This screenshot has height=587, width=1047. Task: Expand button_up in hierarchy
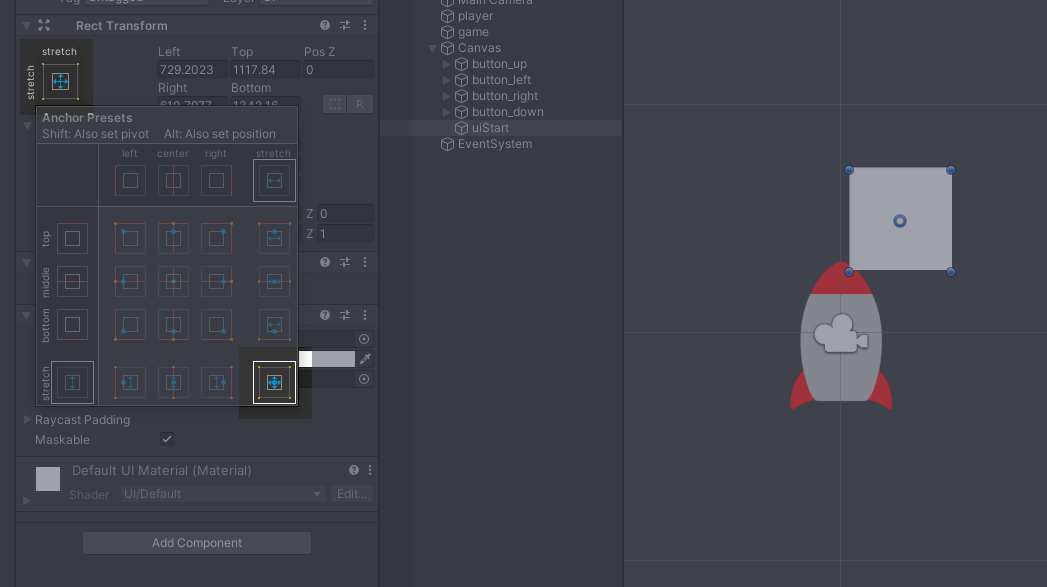click(447, 64)
